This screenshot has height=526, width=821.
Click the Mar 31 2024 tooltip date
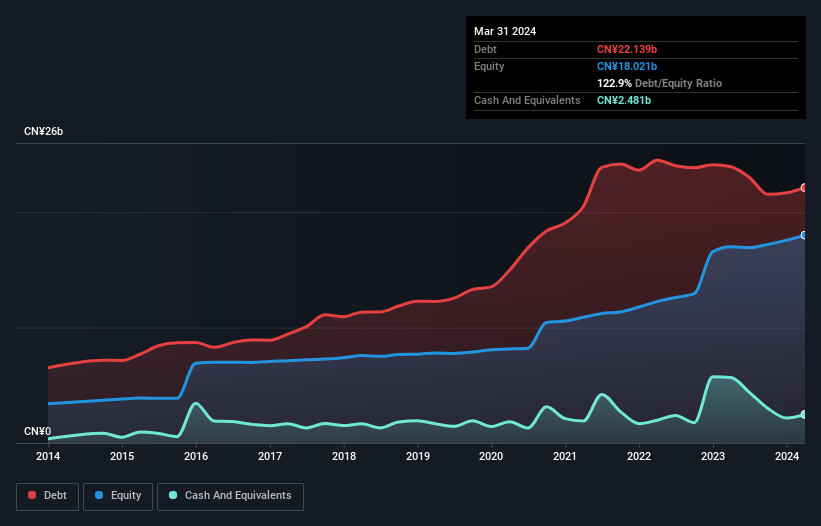(x=505, y=31)
